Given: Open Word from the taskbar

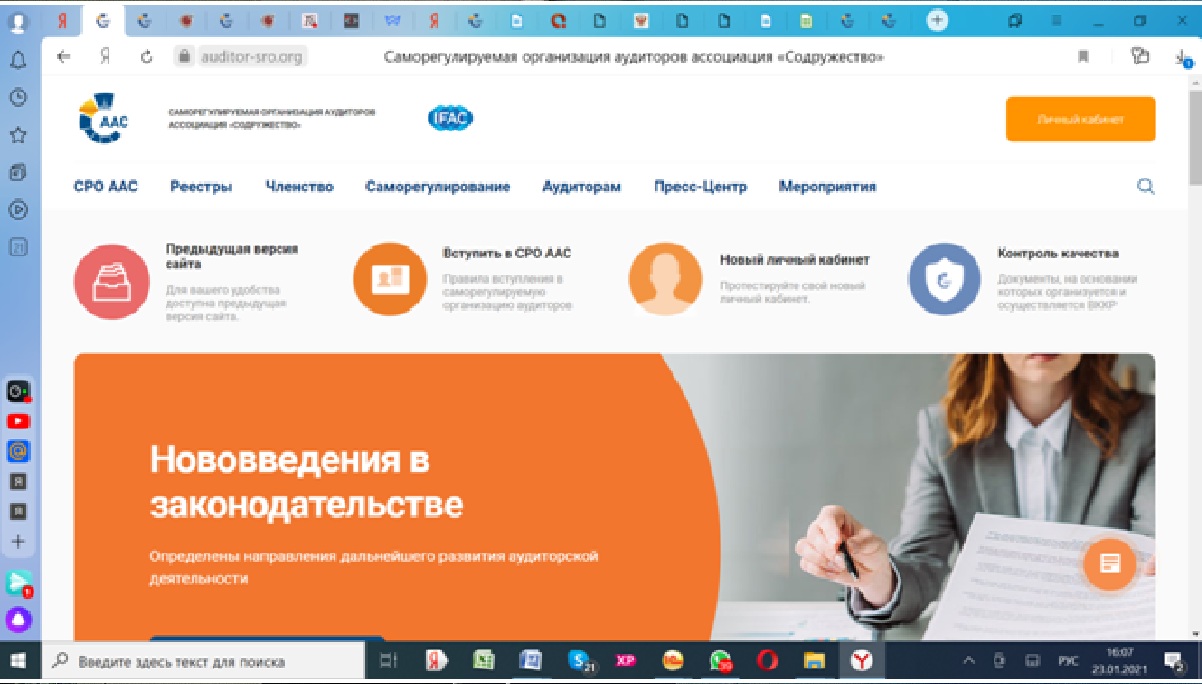Looking at the screenshot, I should 530,661.
